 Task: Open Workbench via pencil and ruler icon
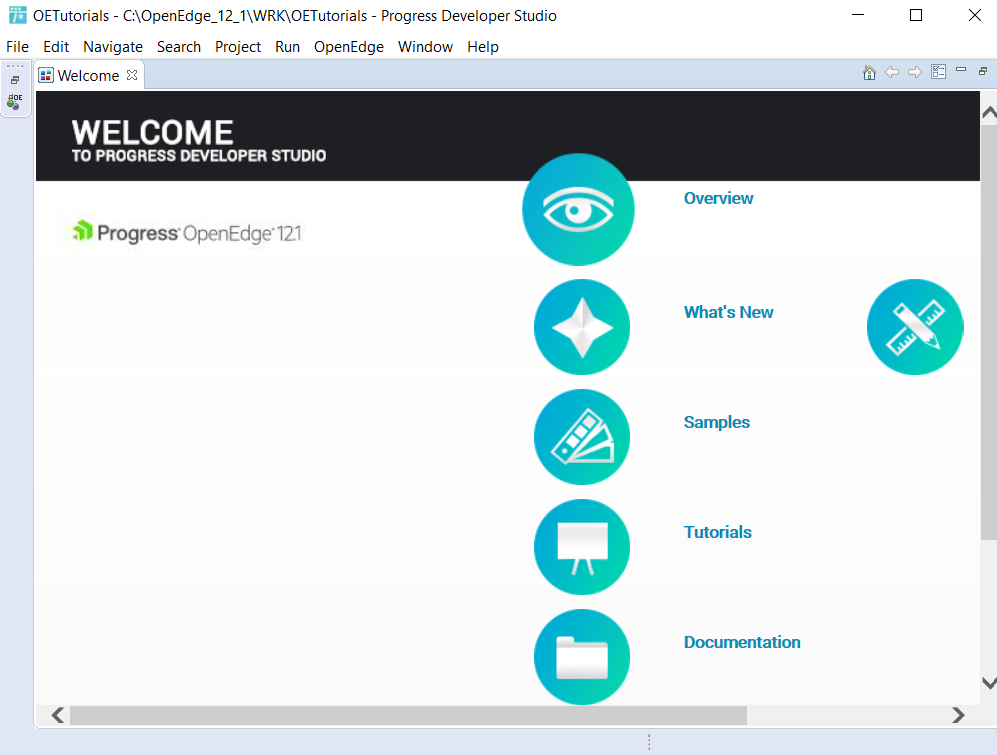point(915,327)
